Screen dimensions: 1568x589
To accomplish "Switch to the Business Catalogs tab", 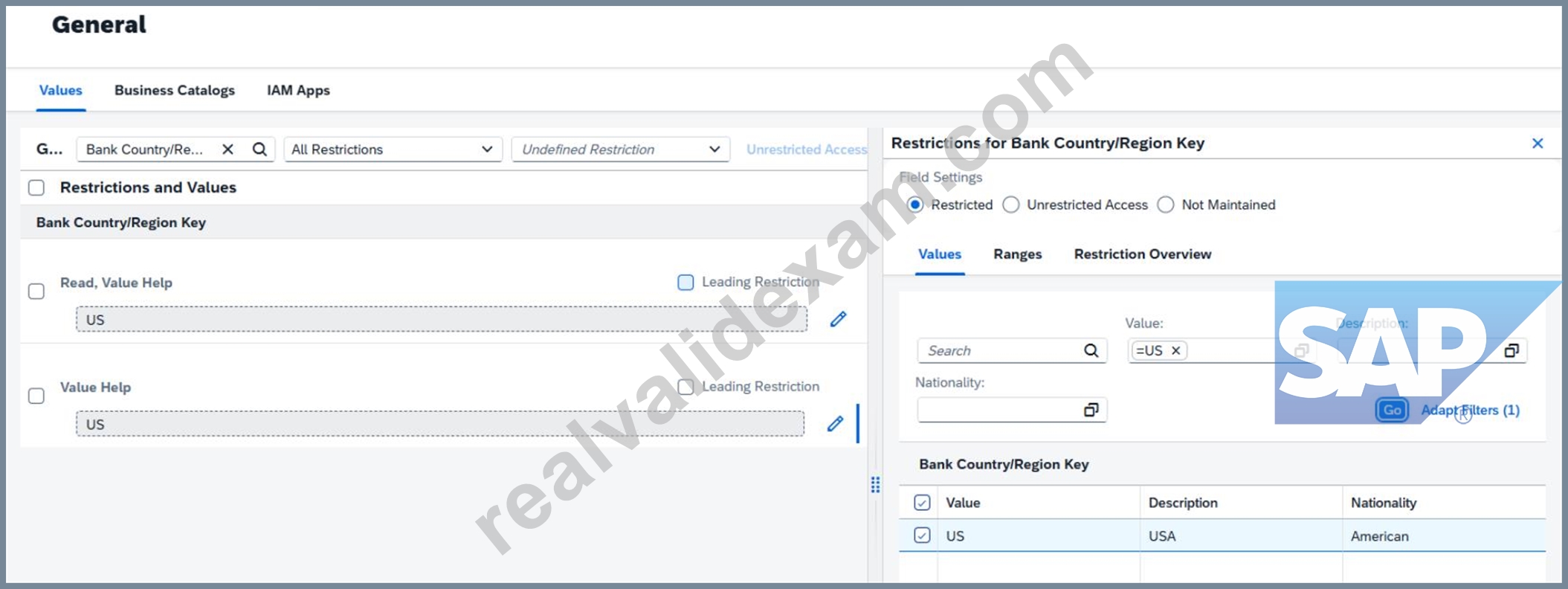I will pyautogui.click(x=175, y=90).
